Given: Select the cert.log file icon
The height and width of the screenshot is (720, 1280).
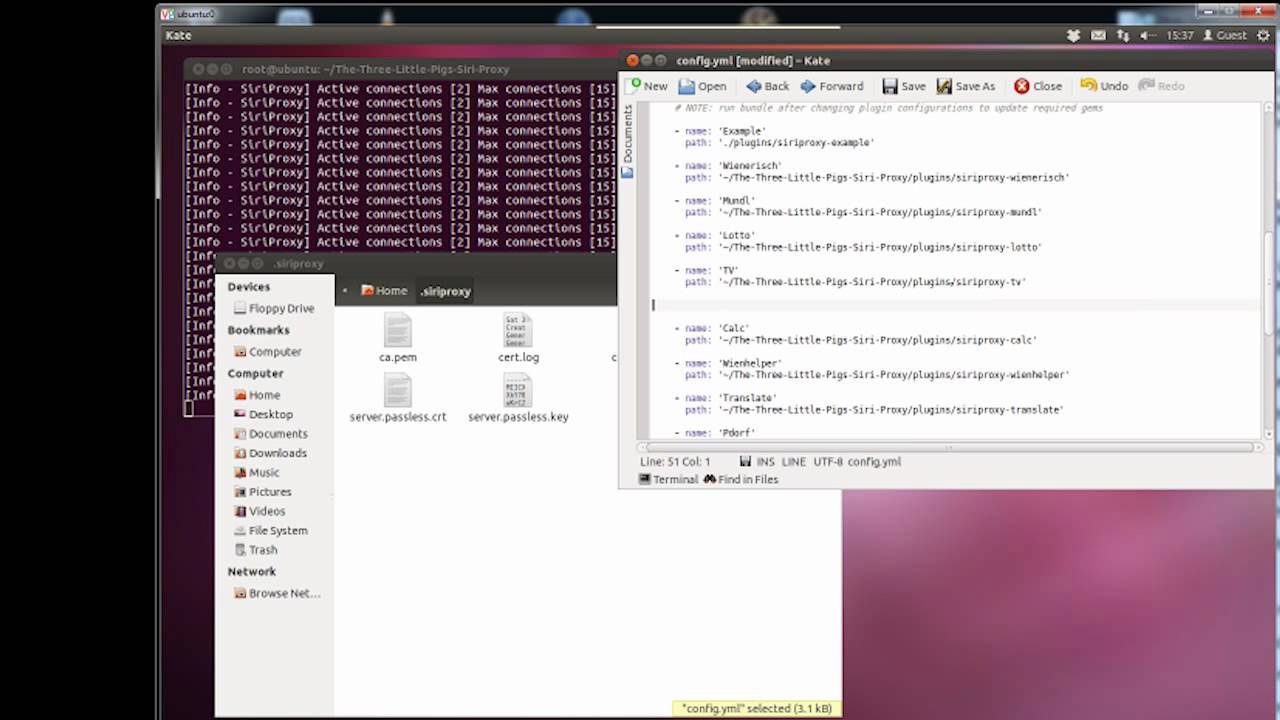Looking at the screenshot, I should click(x=518, y=331).
